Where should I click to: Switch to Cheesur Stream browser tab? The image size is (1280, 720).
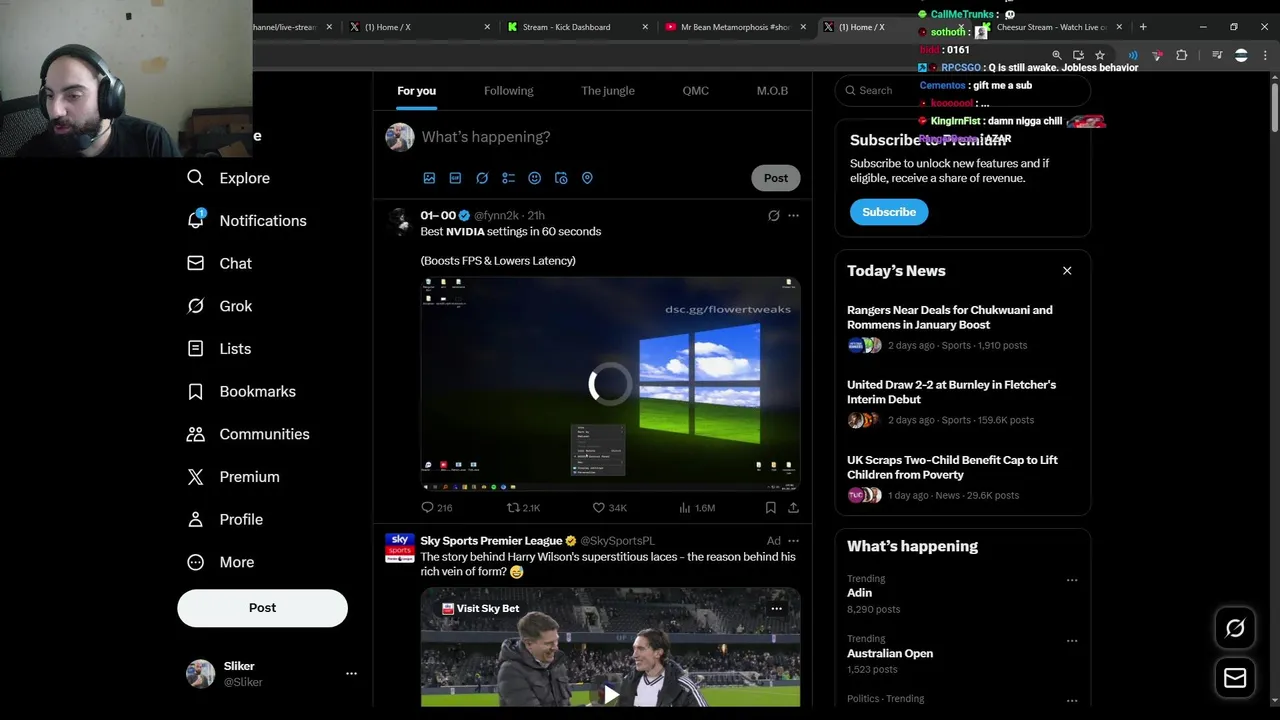(1052, 27)
